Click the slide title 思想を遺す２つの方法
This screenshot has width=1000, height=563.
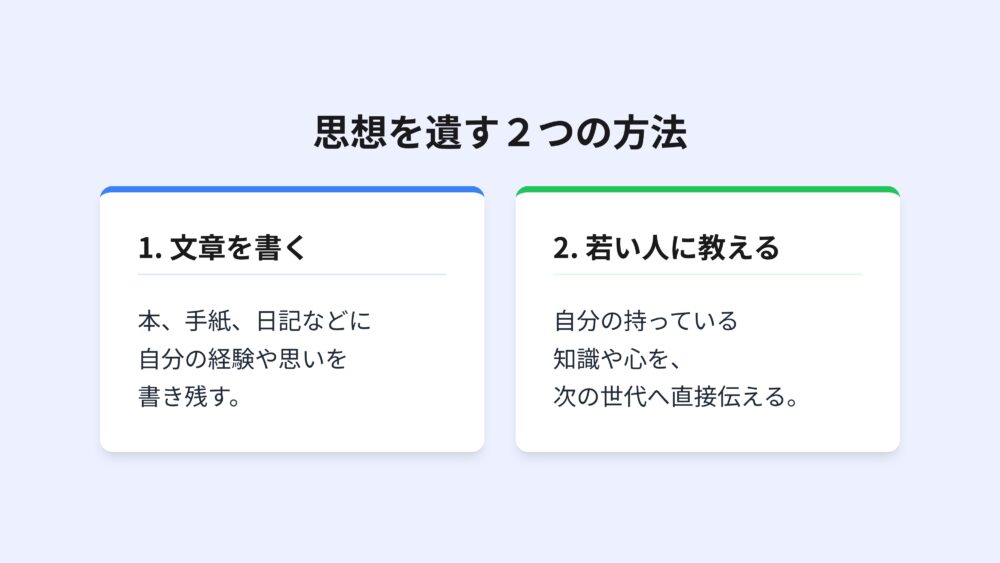click(500, 134)
